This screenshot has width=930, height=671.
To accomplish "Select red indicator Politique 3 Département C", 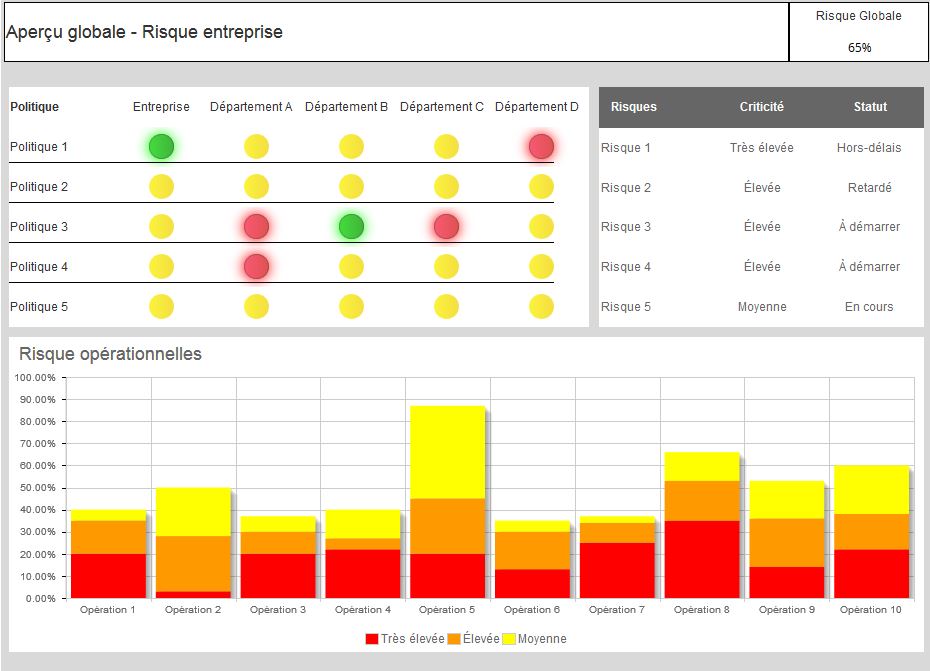I will (x=446, y=227).
